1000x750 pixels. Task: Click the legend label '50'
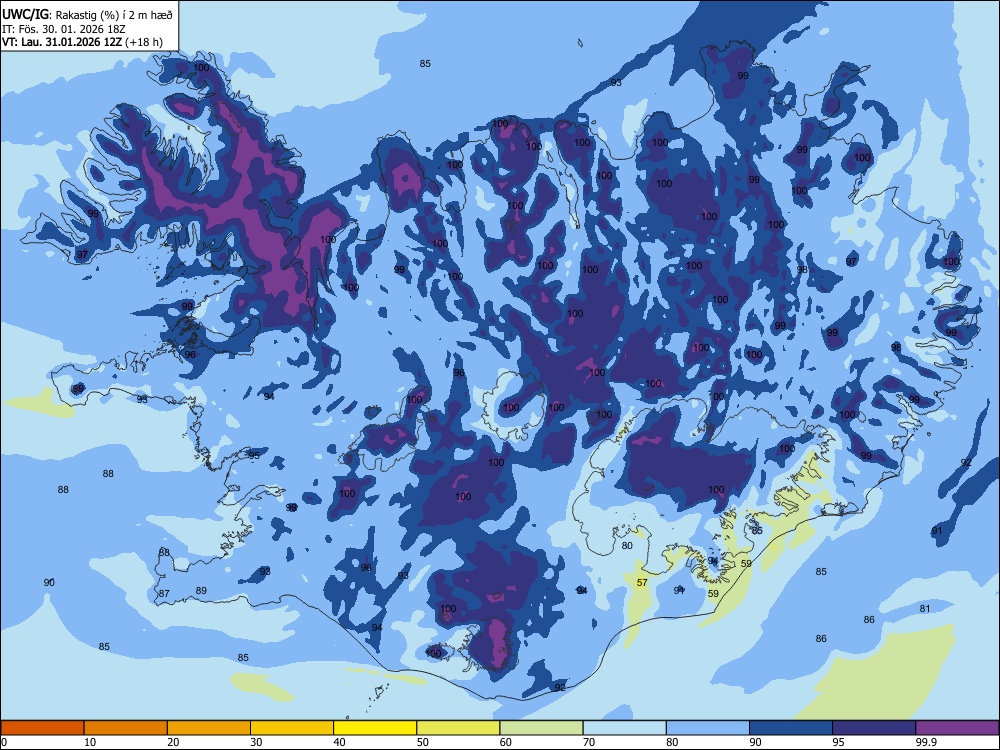[423, 742]
